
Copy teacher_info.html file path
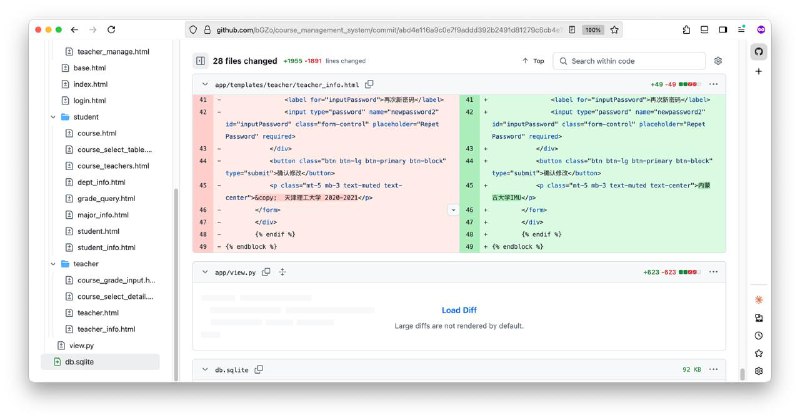pos(369,85)
